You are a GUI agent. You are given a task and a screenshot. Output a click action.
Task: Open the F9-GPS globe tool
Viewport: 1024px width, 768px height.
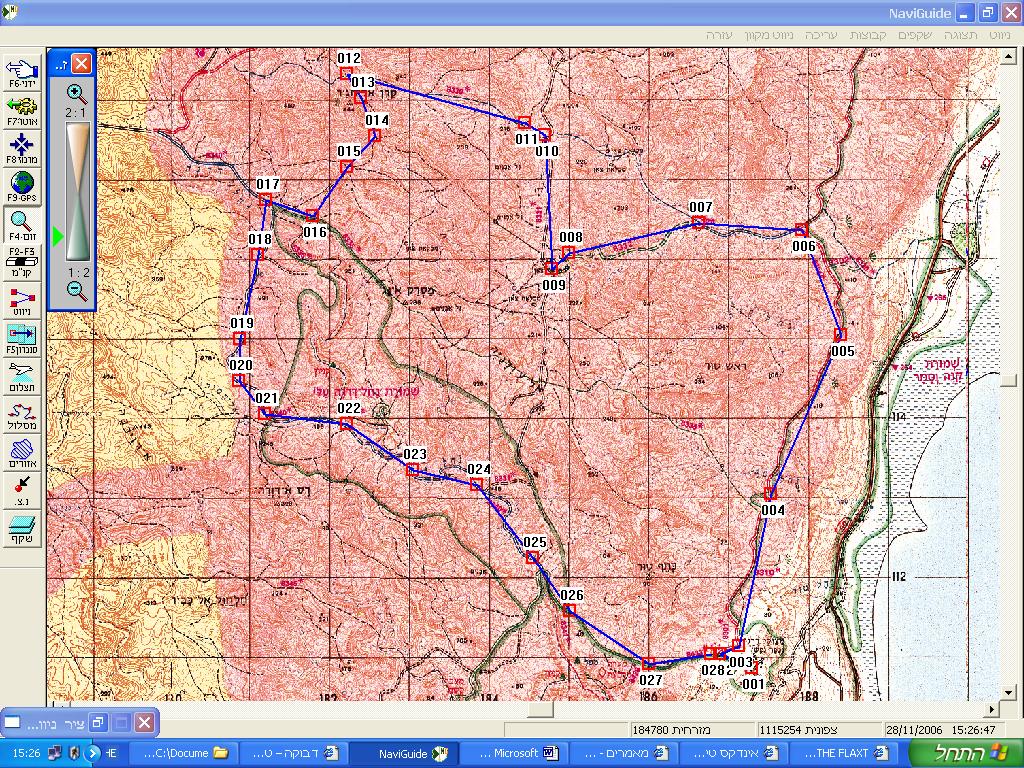[x=22, y=186]
